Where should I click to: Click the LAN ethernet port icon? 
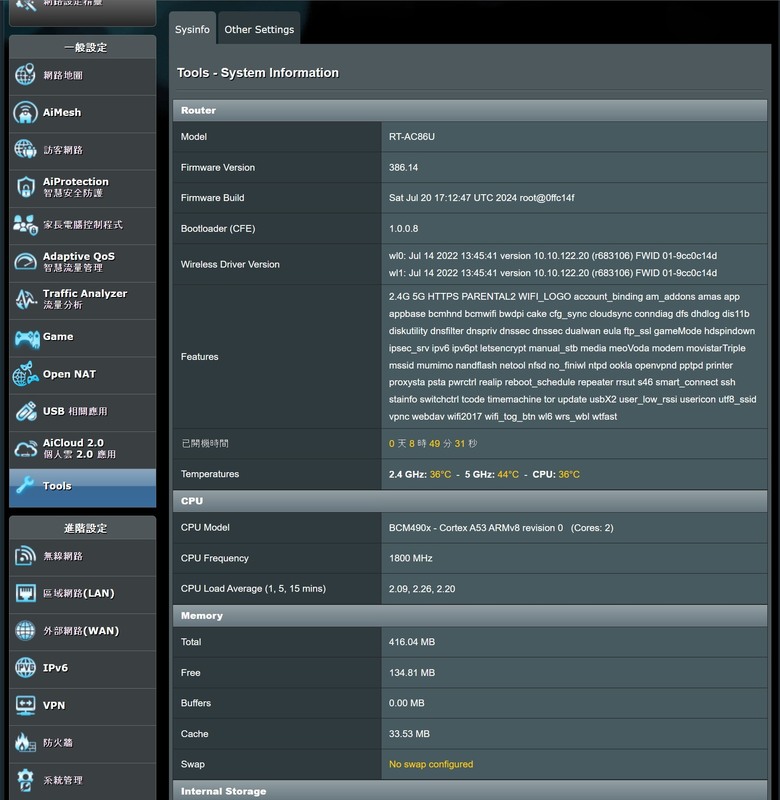[26, 593]
